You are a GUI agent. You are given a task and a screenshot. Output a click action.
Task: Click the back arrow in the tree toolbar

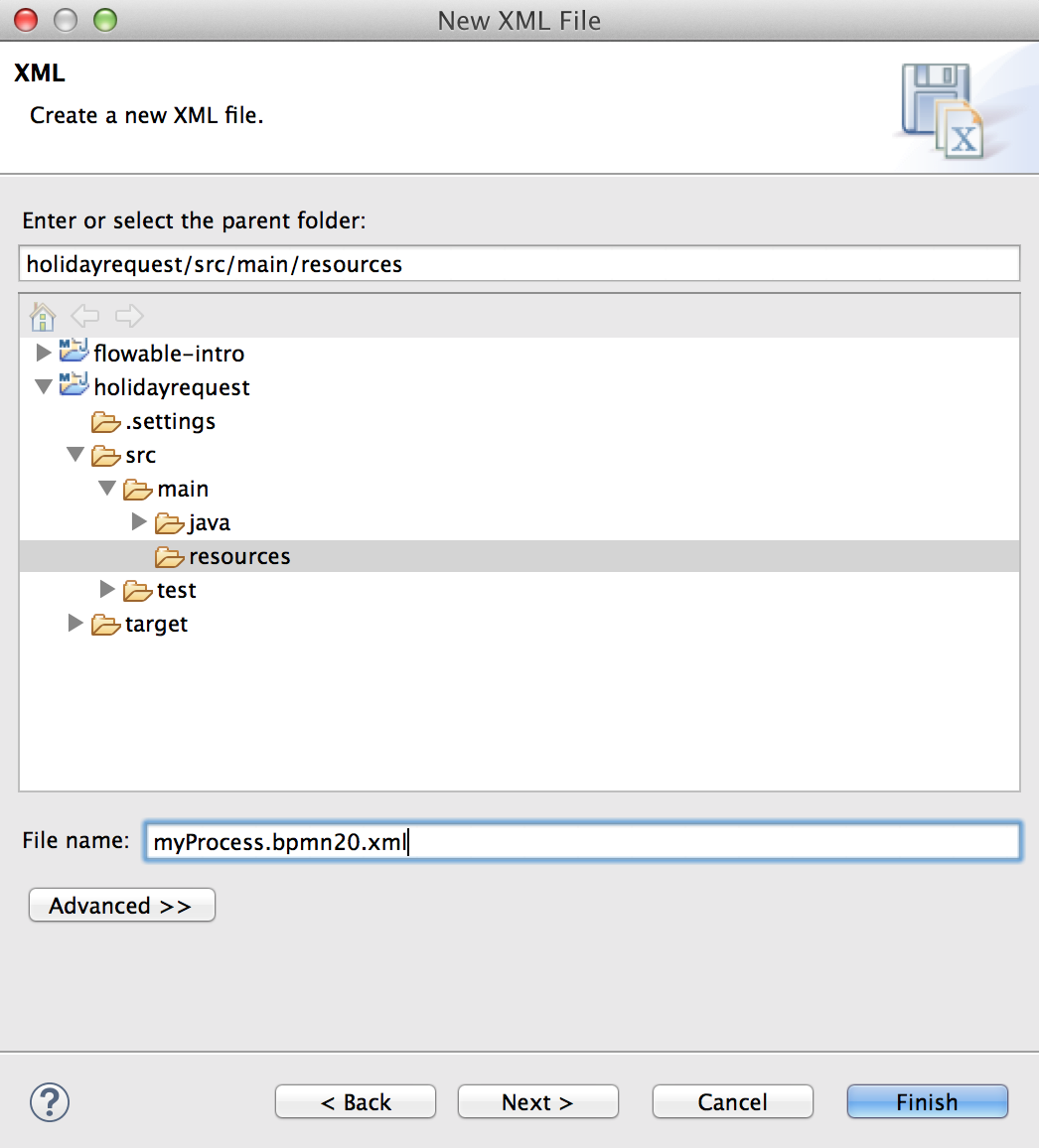85,316
